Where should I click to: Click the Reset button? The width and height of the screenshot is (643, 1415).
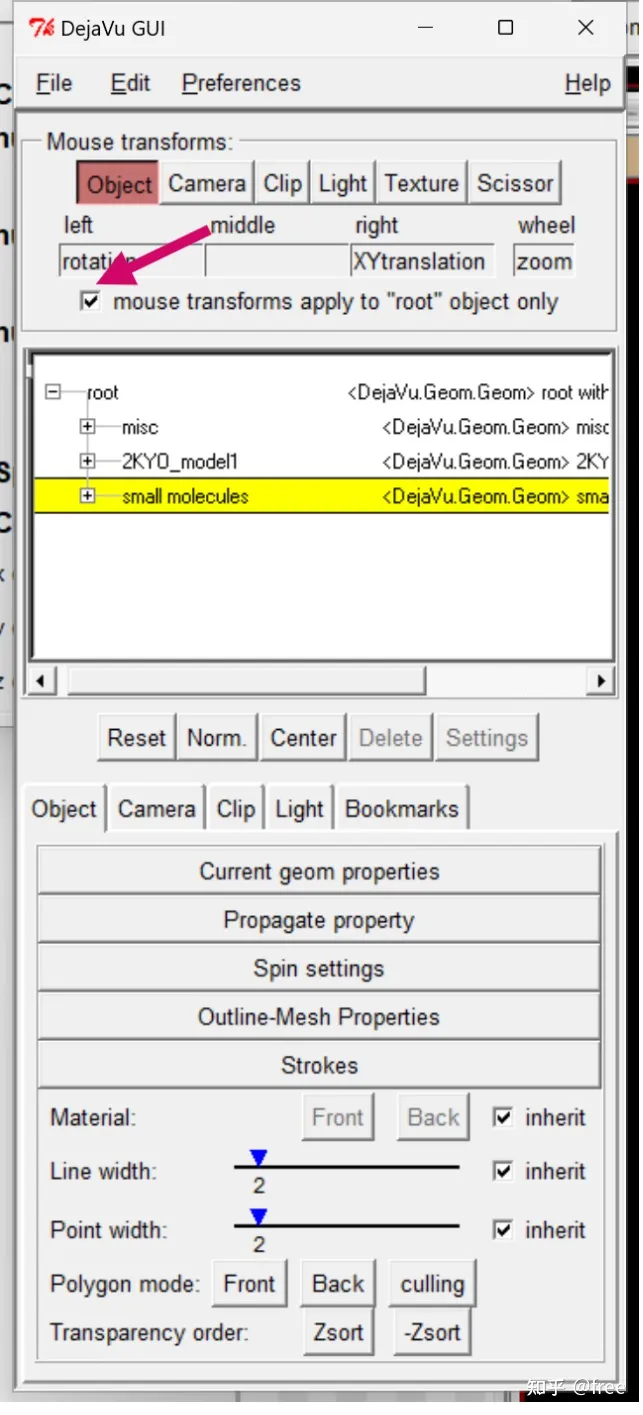136,738
